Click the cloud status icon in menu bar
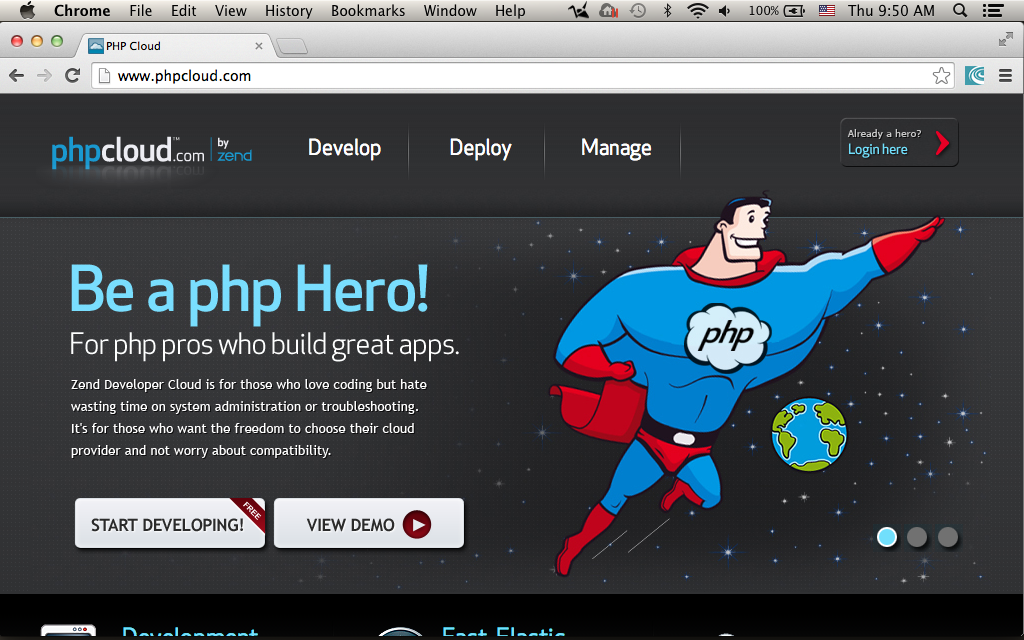This screenshot has height=640, width=1024. (x=609, y=10)
